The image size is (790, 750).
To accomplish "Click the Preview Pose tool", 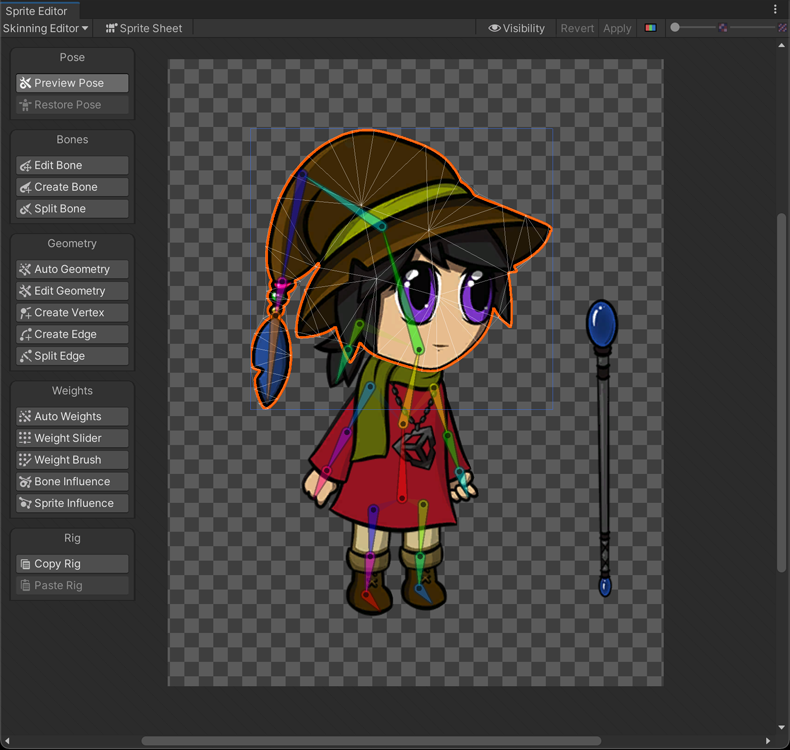I will tap(72, 83).
